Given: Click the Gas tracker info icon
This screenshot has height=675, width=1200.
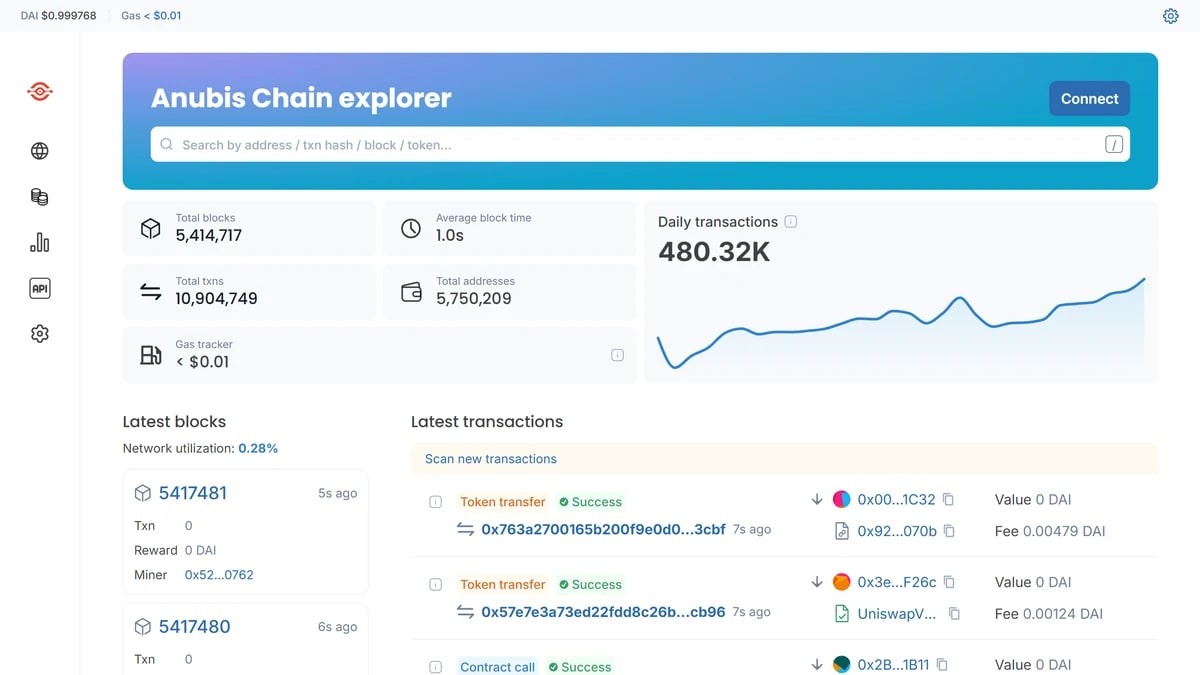Looking at the screenshot, I should pyautogui.click(x=617, y=355).
